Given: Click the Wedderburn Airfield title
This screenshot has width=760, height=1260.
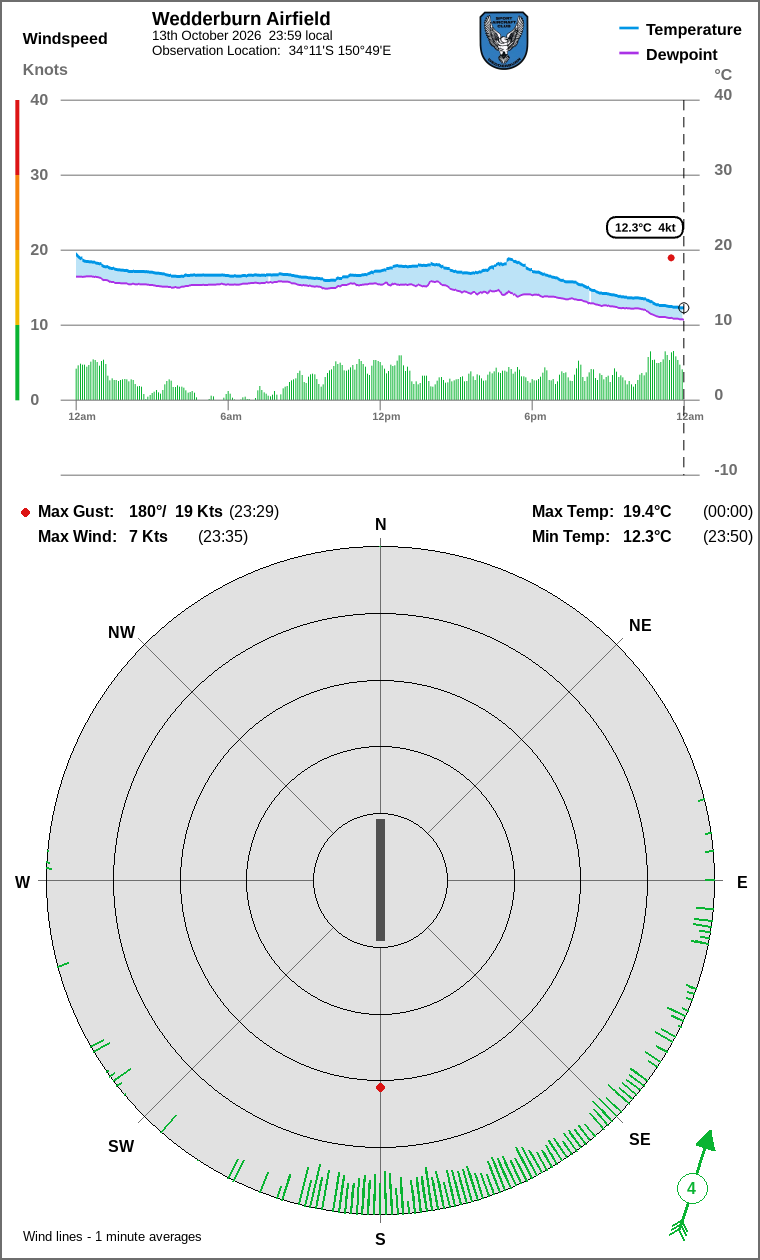Looking at the screenshot, I should tap(241, 19).
